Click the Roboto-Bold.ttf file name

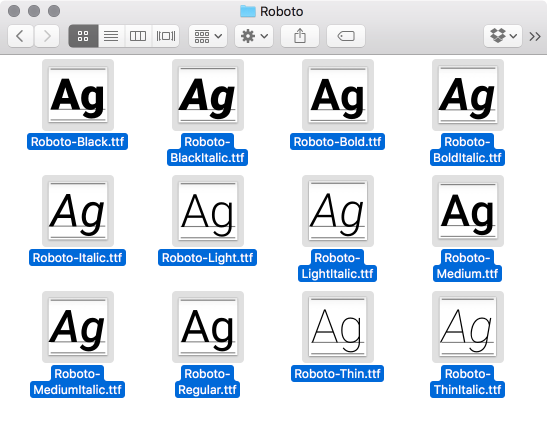(337, 142)
